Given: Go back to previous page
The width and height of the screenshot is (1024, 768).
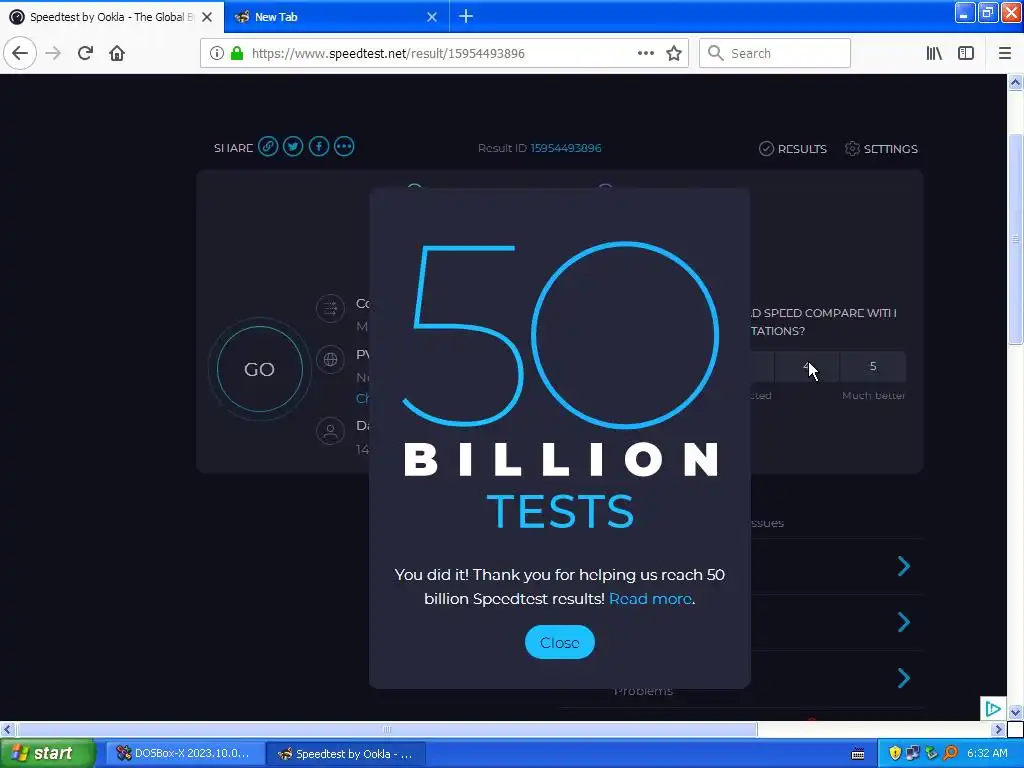Looking at the screenshot, I should click(x=20, y=53).
